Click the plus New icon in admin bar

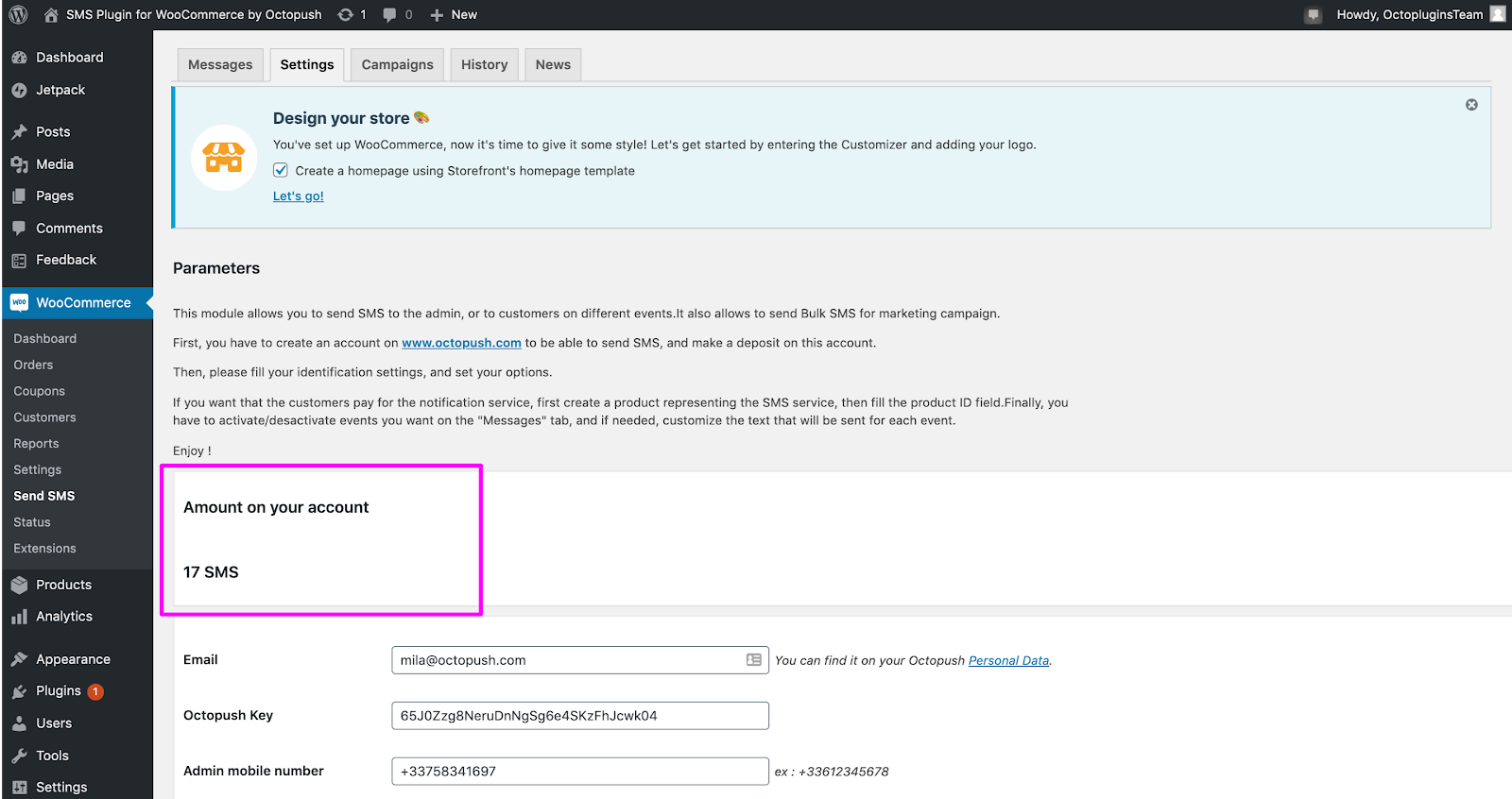(x=437, y=15)
